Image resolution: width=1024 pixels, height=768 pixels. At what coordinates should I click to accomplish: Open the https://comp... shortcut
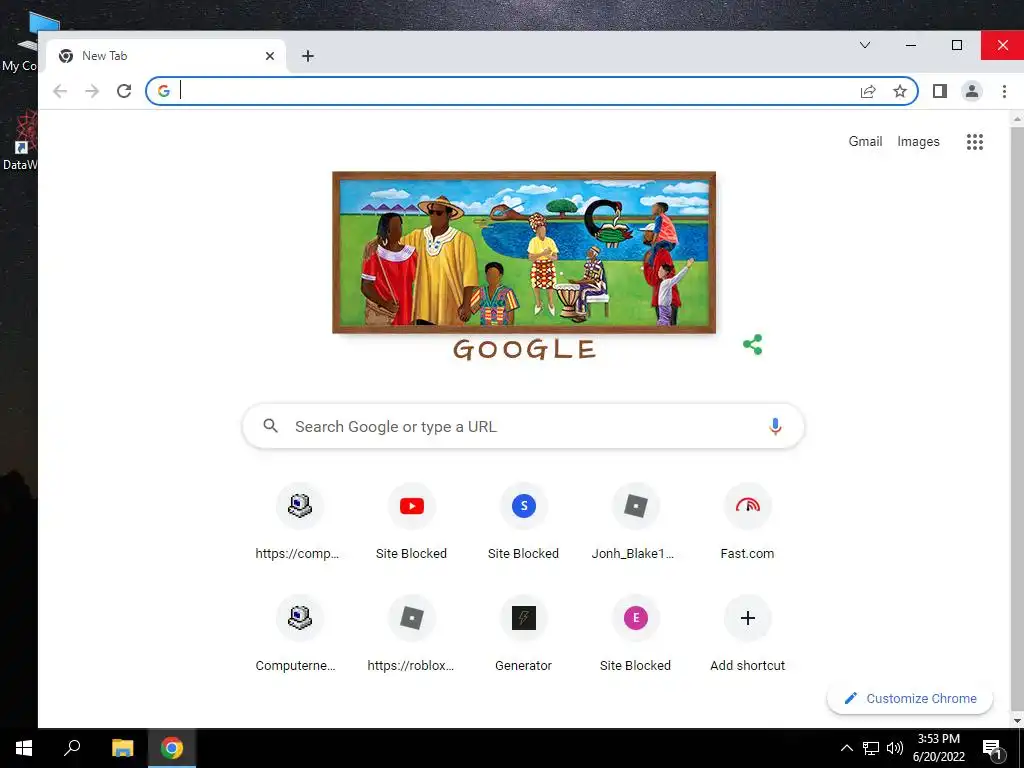tap(299, 522)
